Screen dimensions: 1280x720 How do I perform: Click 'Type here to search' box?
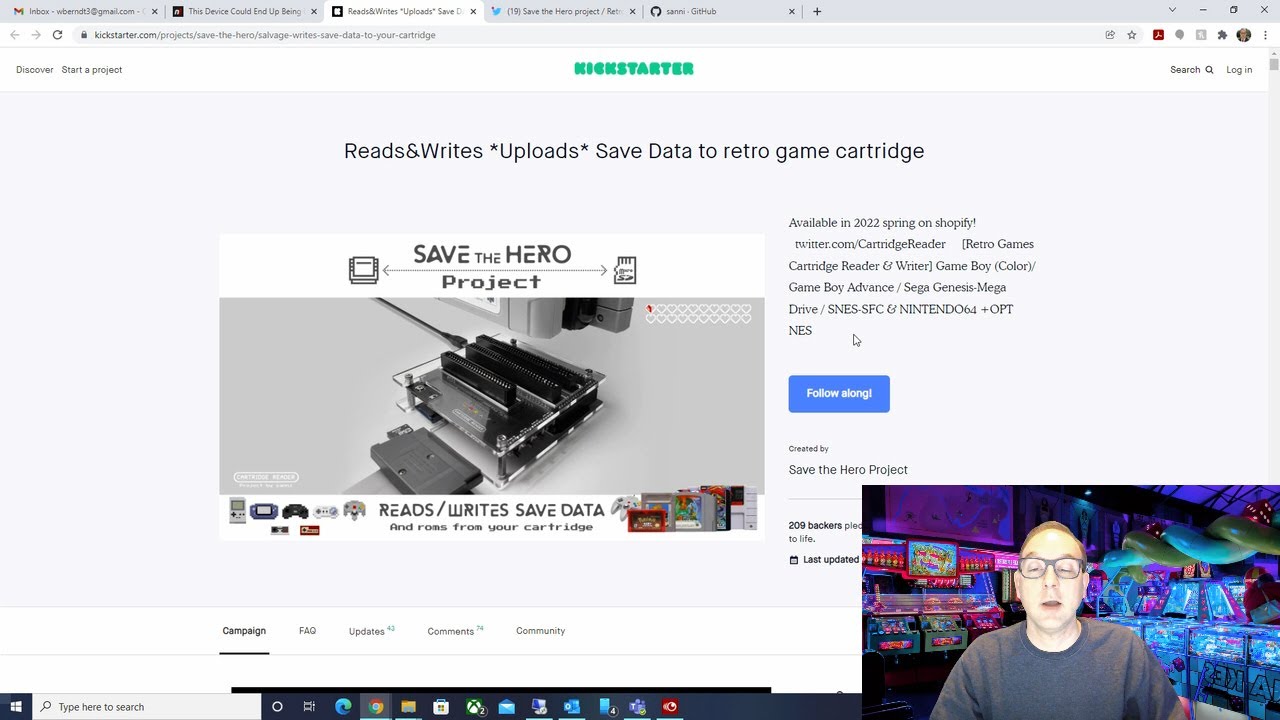[x=146, y=707]
